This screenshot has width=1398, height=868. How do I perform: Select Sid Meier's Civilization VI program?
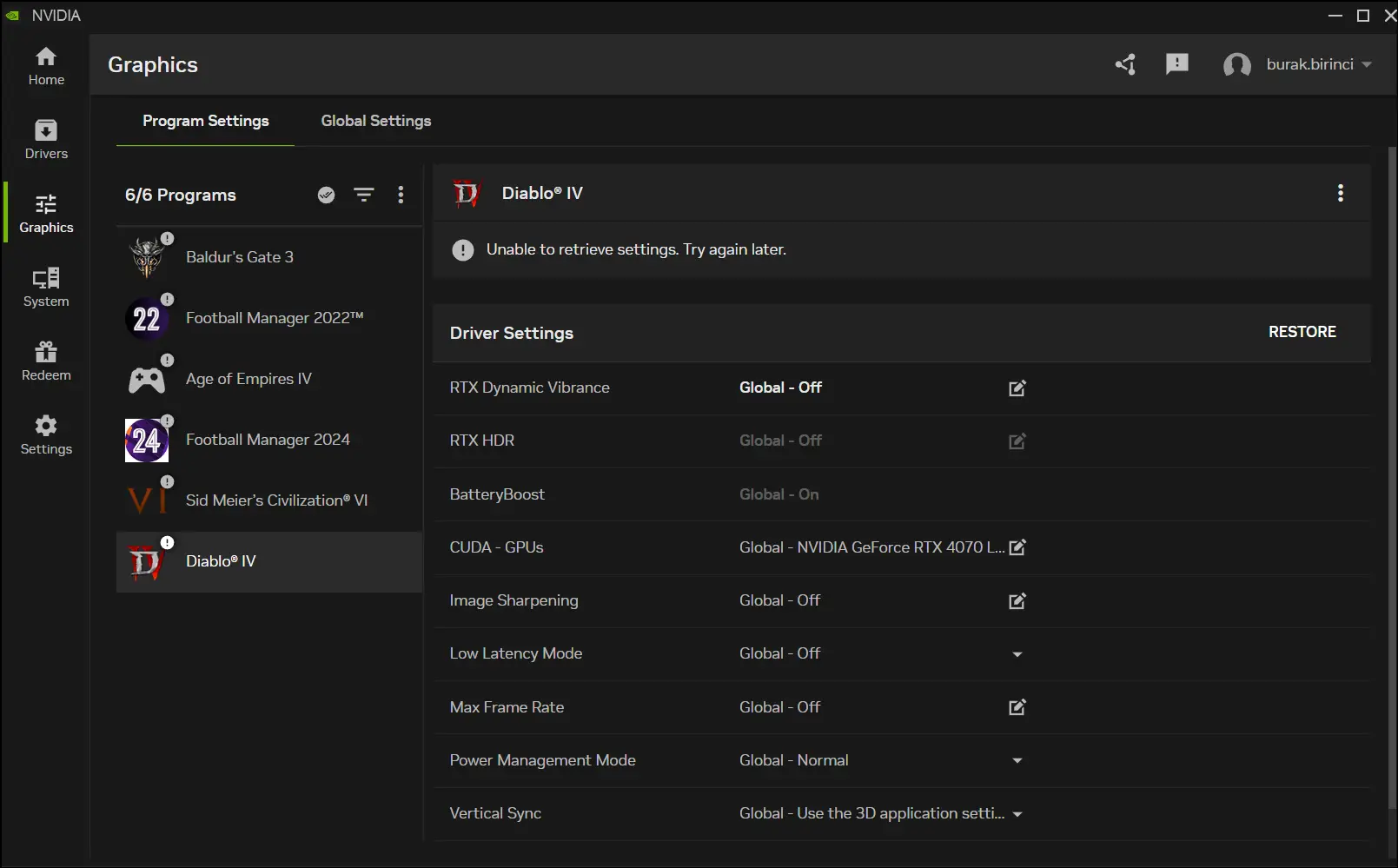(269, 500)
